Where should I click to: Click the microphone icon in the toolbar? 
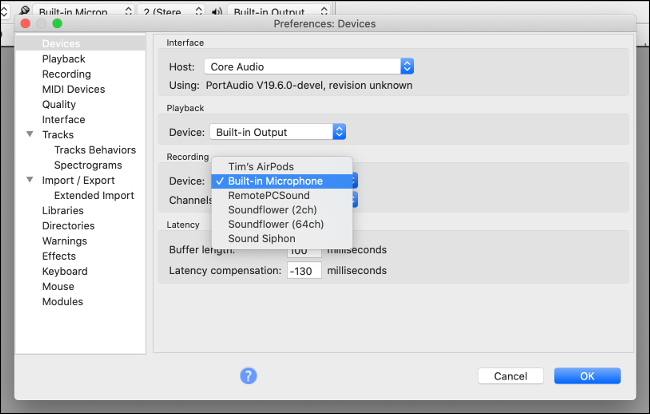click(24, 11)
